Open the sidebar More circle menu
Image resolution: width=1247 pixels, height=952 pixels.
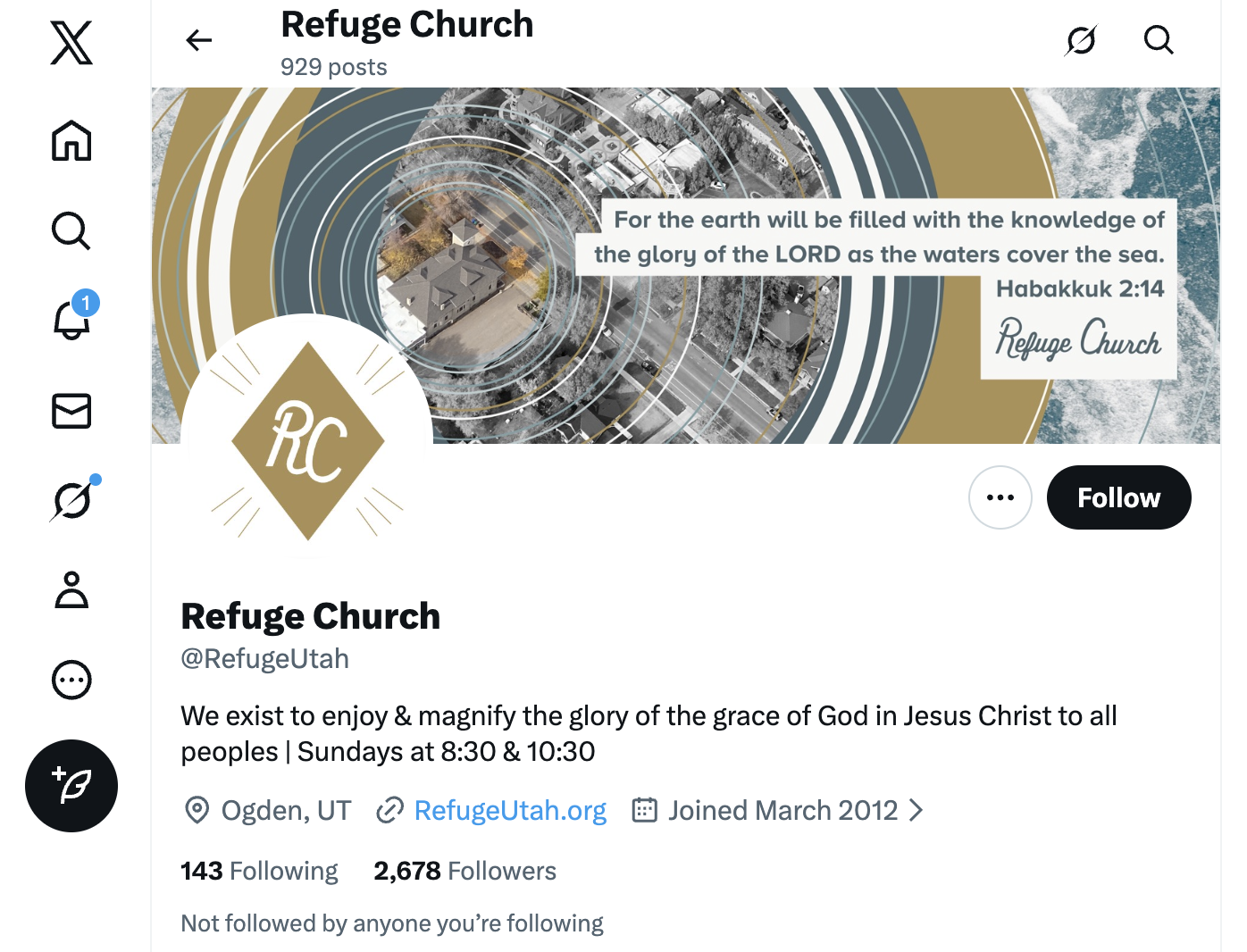point(71,680)
